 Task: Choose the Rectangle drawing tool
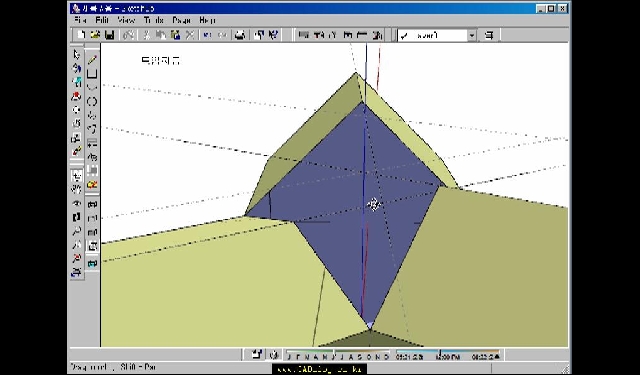pos(92,74)
